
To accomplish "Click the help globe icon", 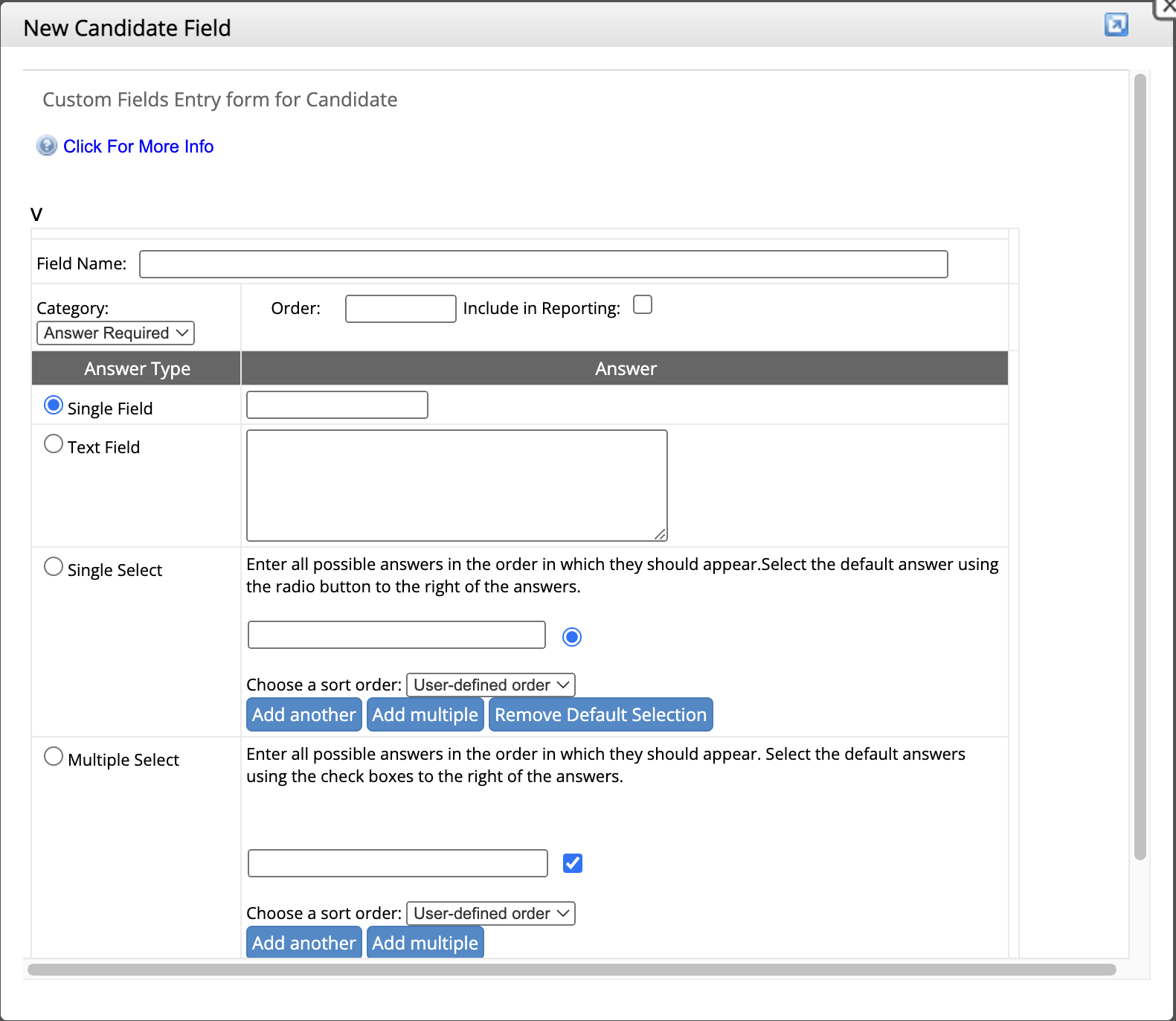I will pyautogui.click(x=47, y=146).
